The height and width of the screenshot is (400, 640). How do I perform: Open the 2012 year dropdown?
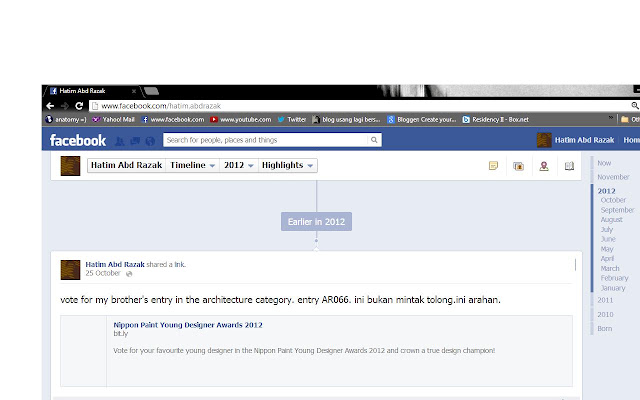click(239, 165)
